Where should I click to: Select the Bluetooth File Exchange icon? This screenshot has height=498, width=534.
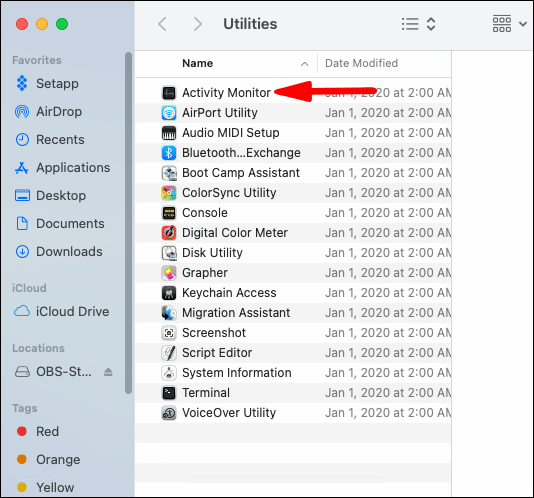click(x=169, y=153)
